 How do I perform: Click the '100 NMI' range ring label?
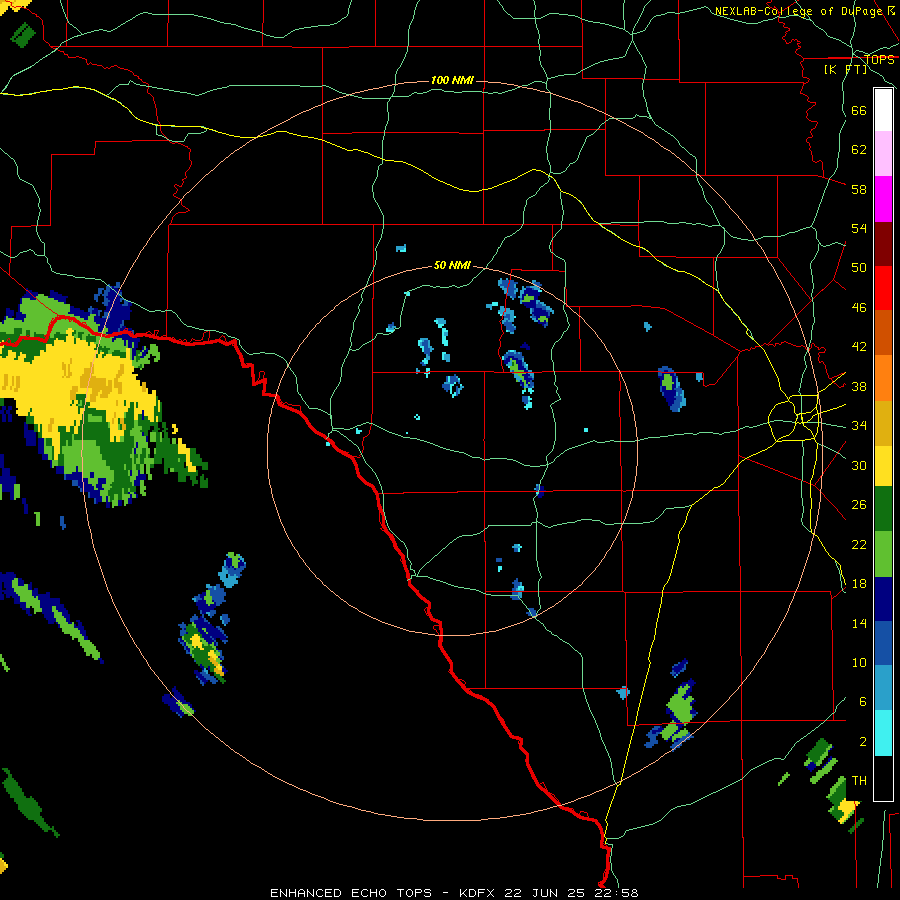tap(452, 80)
